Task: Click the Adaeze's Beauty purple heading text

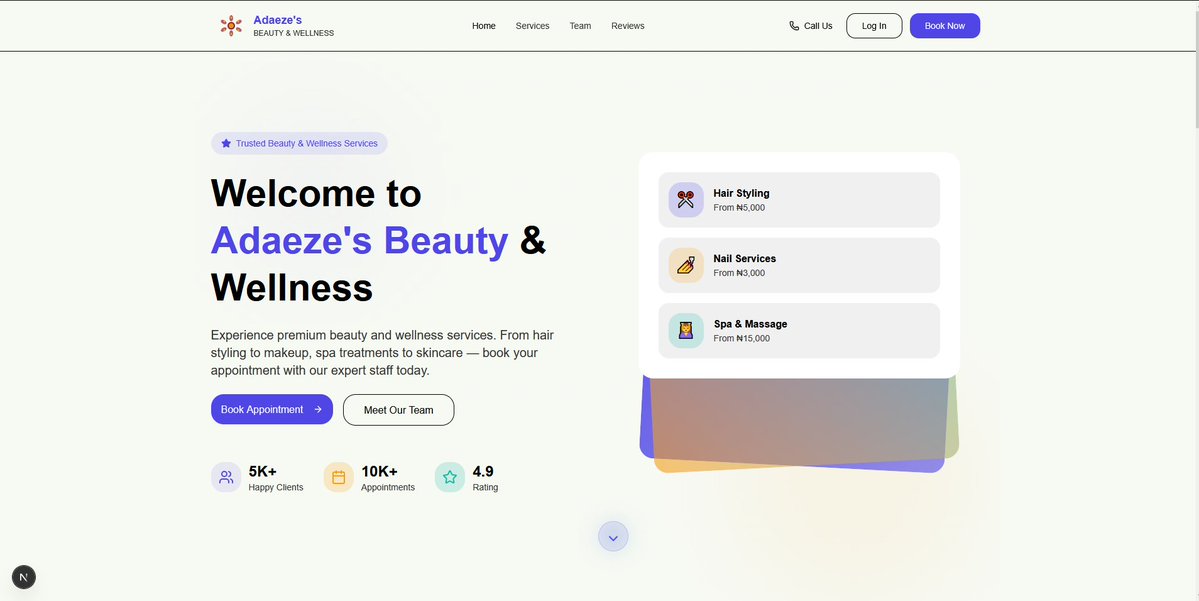Action: (x=359, y=240)
